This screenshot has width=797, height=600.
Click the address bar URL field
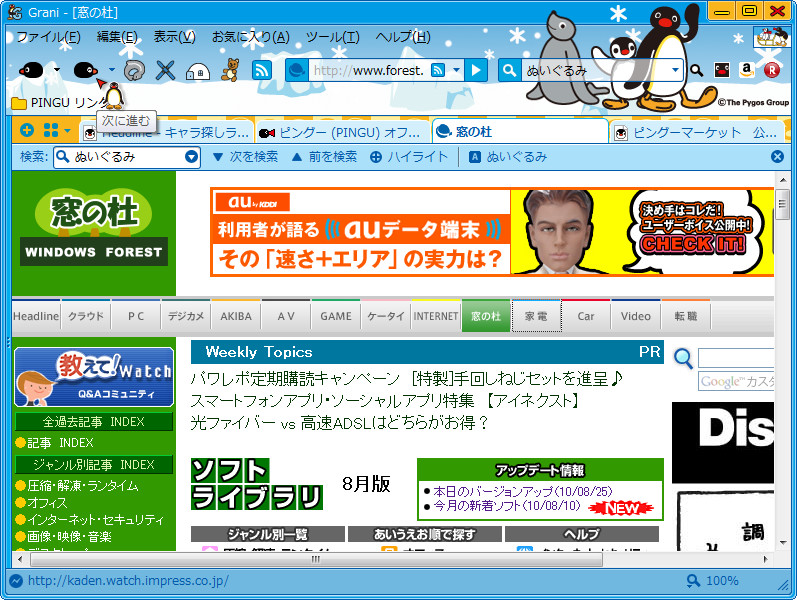point(370,70)
